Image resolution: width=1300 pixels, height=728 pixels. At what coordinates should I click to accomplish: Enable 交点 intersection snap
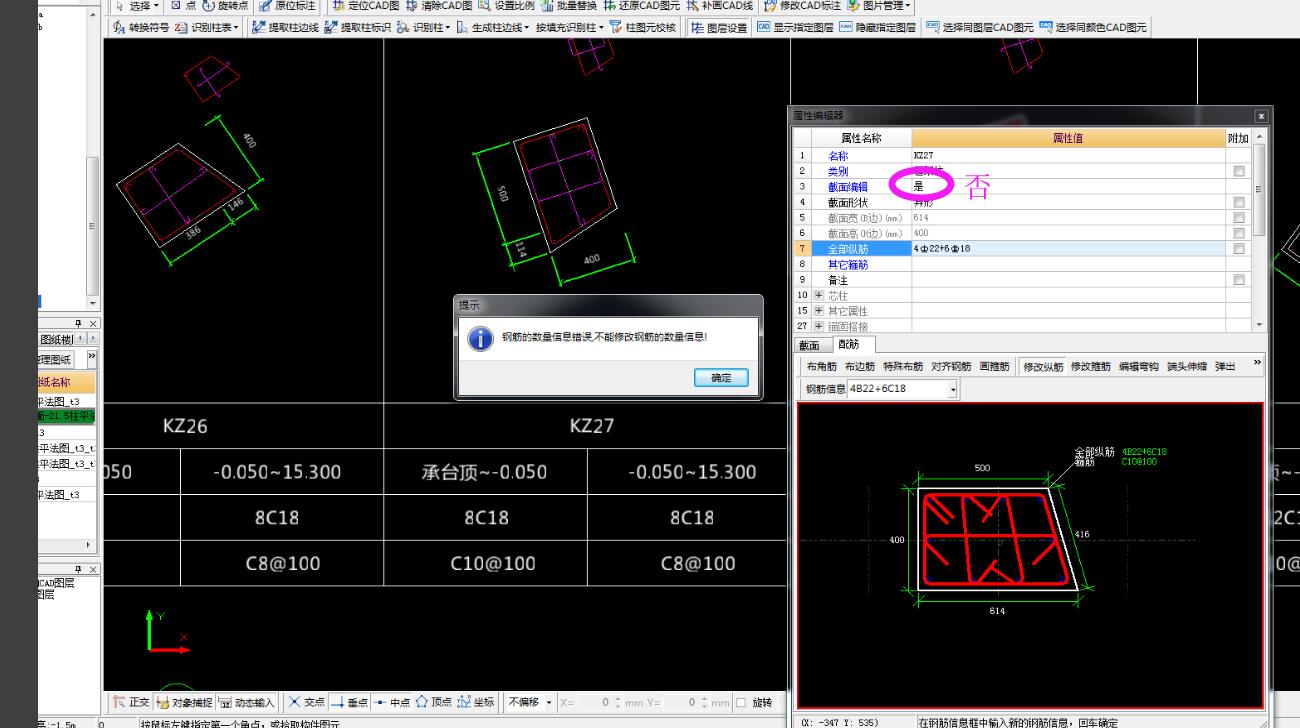coord(307,702)
